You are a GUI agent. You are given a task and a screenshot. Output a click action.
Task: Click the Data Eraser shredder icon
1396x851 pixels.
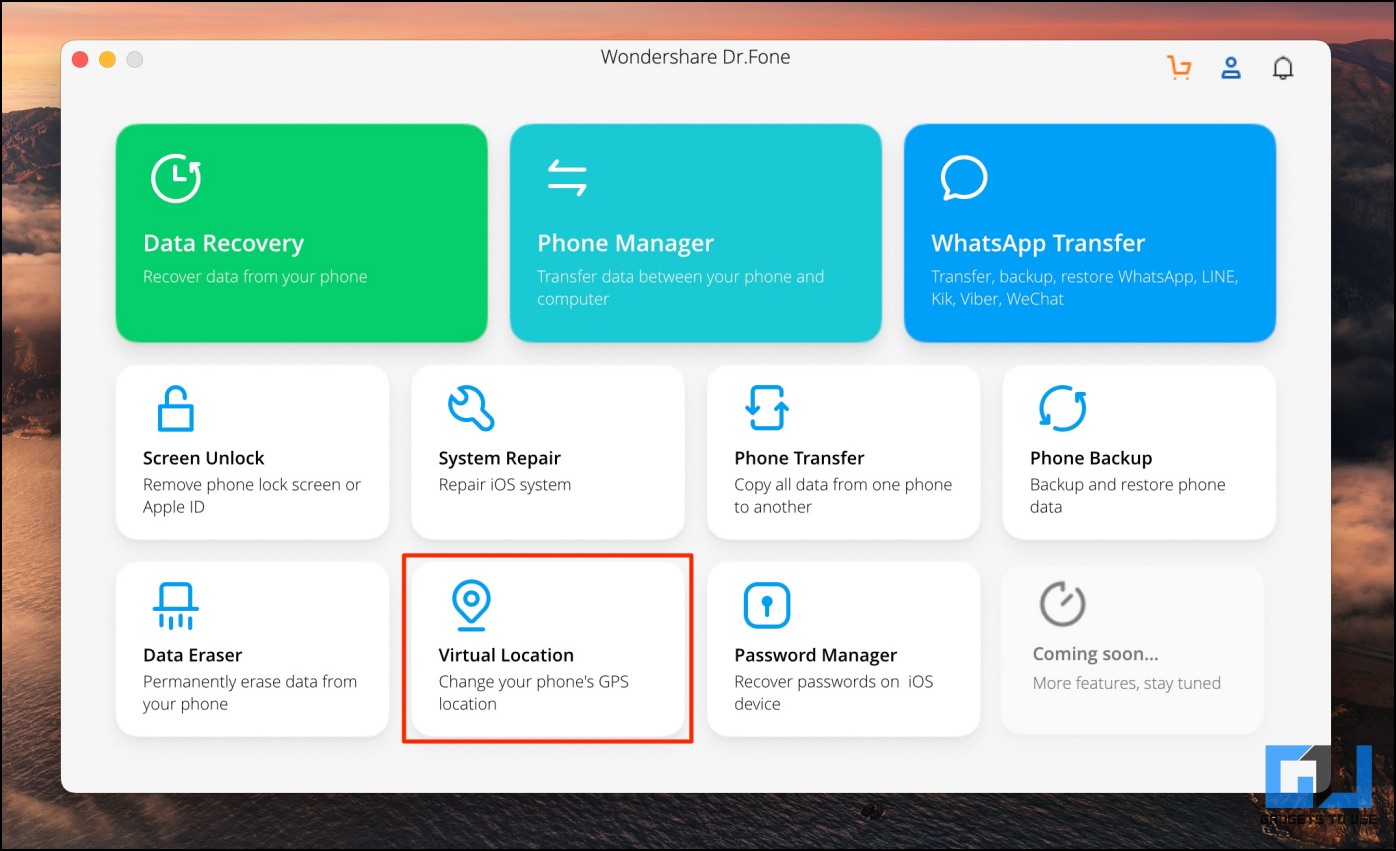[x=175, y=606]
